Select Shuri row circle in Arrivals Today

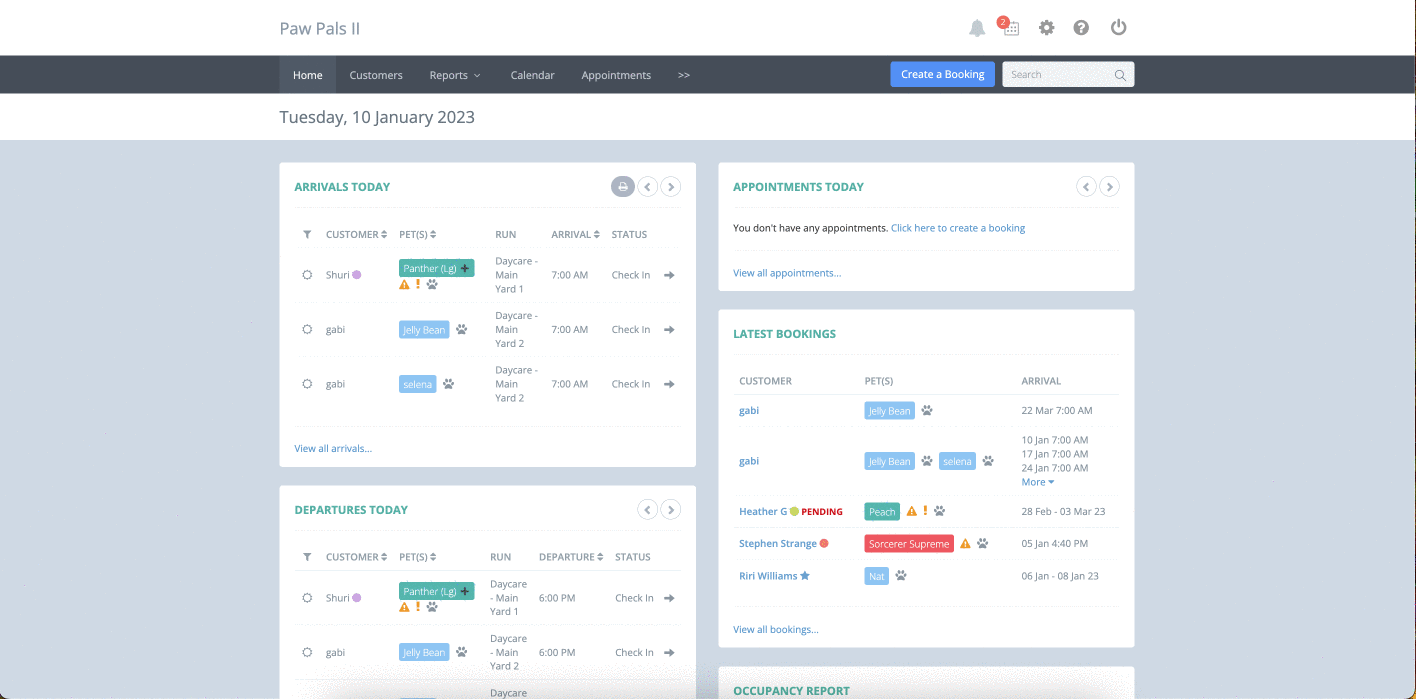click(307, 275)
